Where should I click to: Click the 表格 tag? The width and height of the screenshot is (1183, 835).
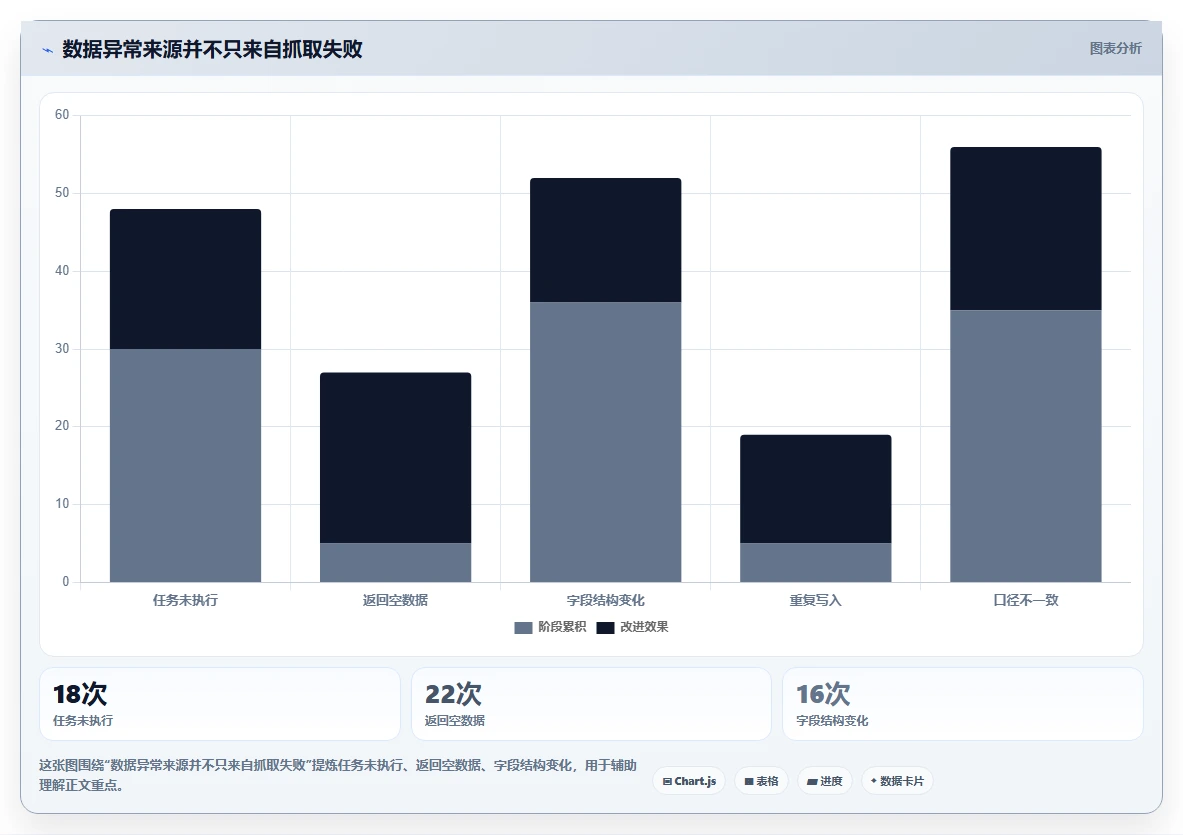pyautogui.click(x=761, y=781)
